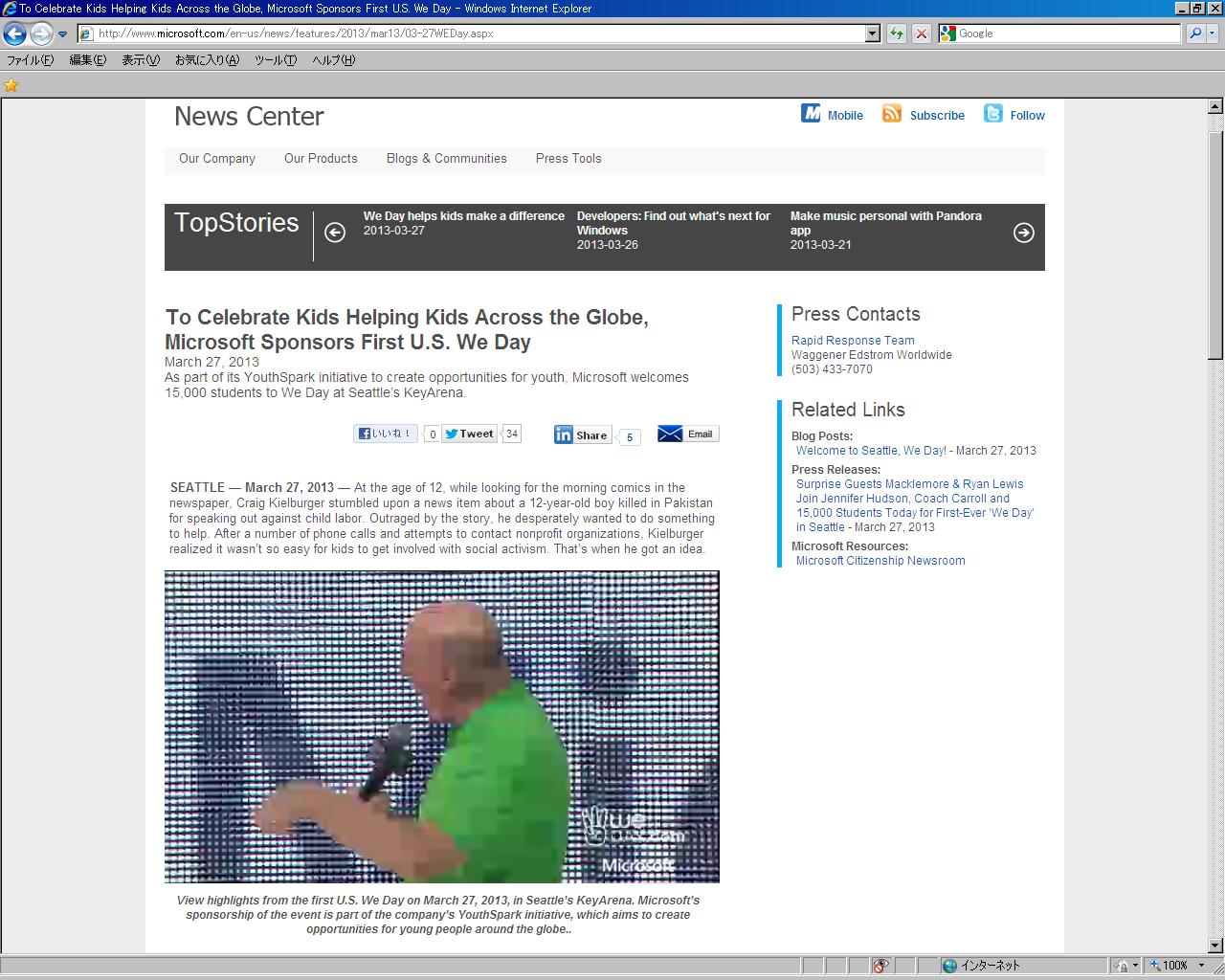Open the Follow link
Screen dimensions: 1225x980
(1027, 116)
